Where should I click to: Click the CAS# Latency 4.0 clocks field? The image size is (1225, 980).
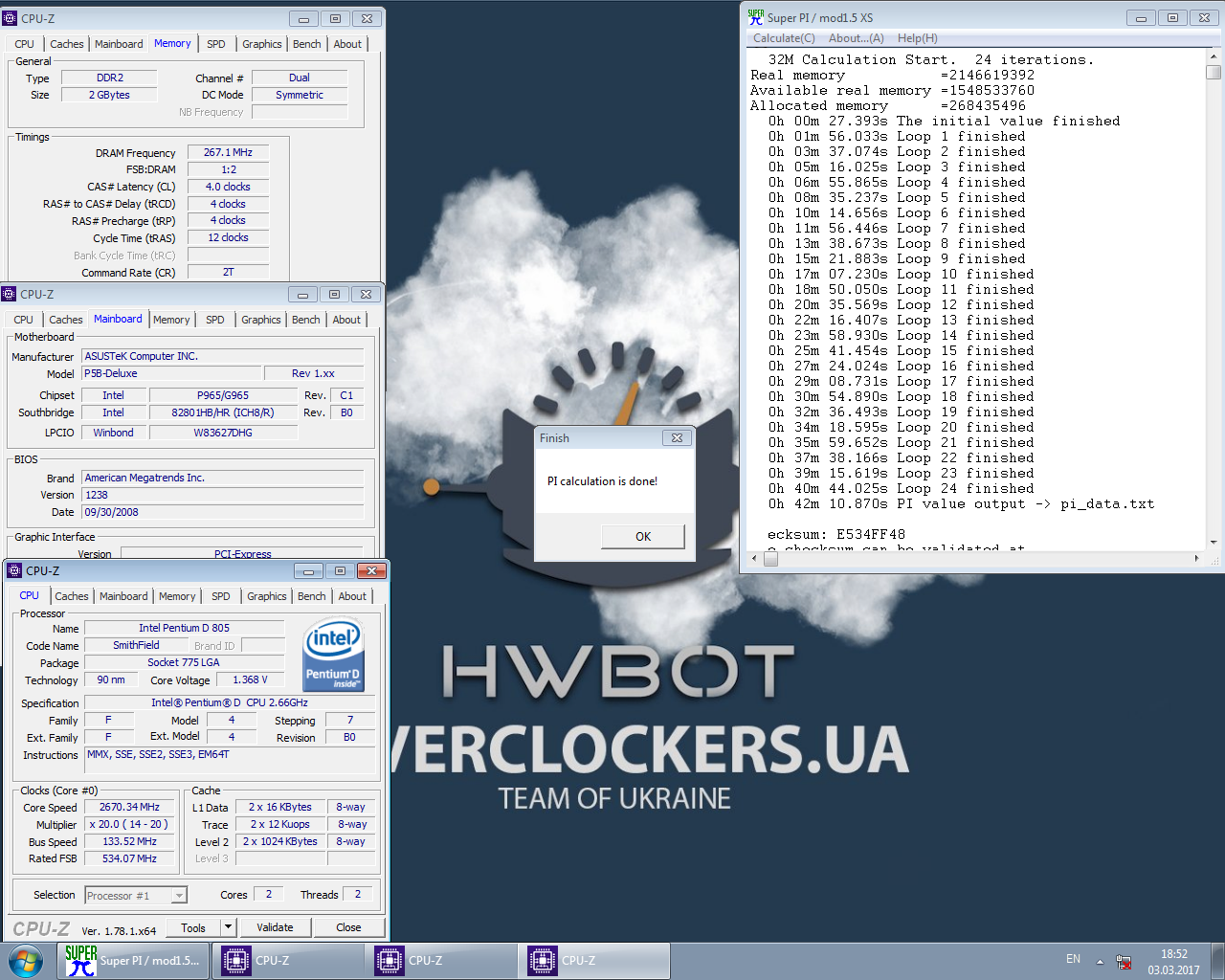tap(229, 187)
